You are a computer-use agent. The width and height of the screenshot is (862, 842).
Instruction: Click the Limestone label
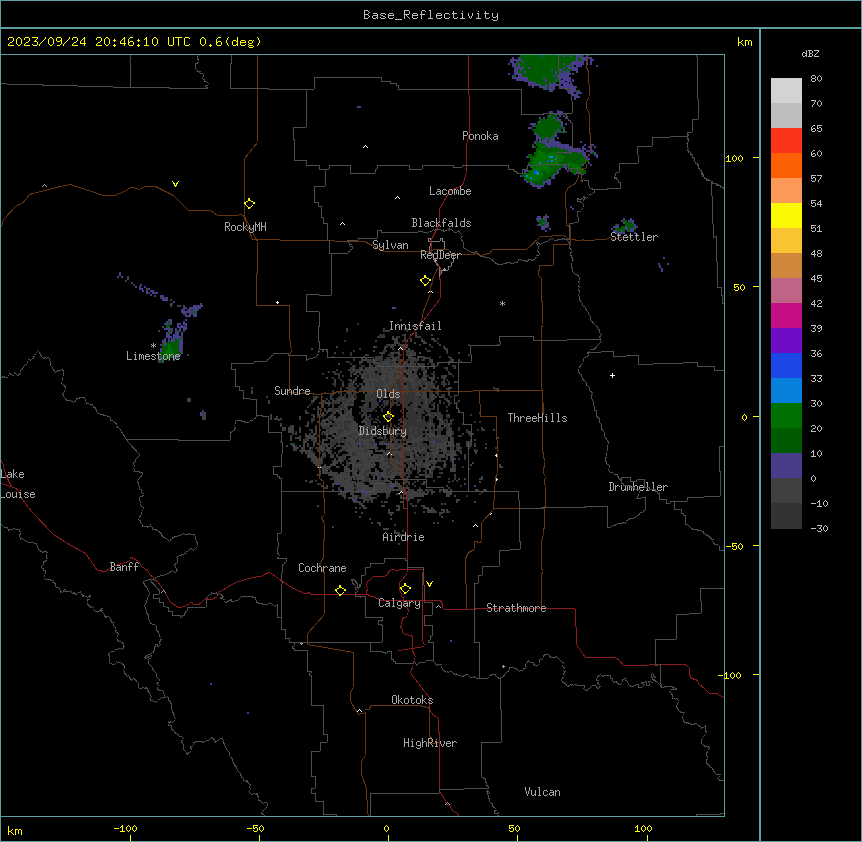[153, 356]
